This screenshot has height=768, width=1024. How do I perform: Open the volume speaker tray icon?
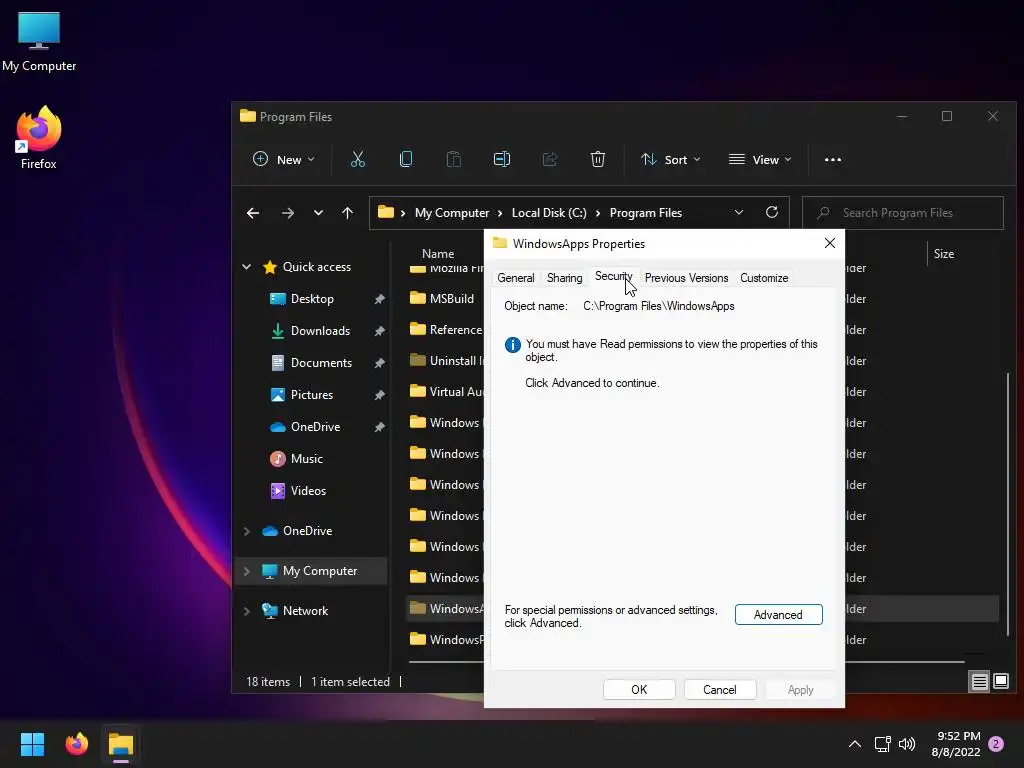pyautogui.click(x=906, y=744)
